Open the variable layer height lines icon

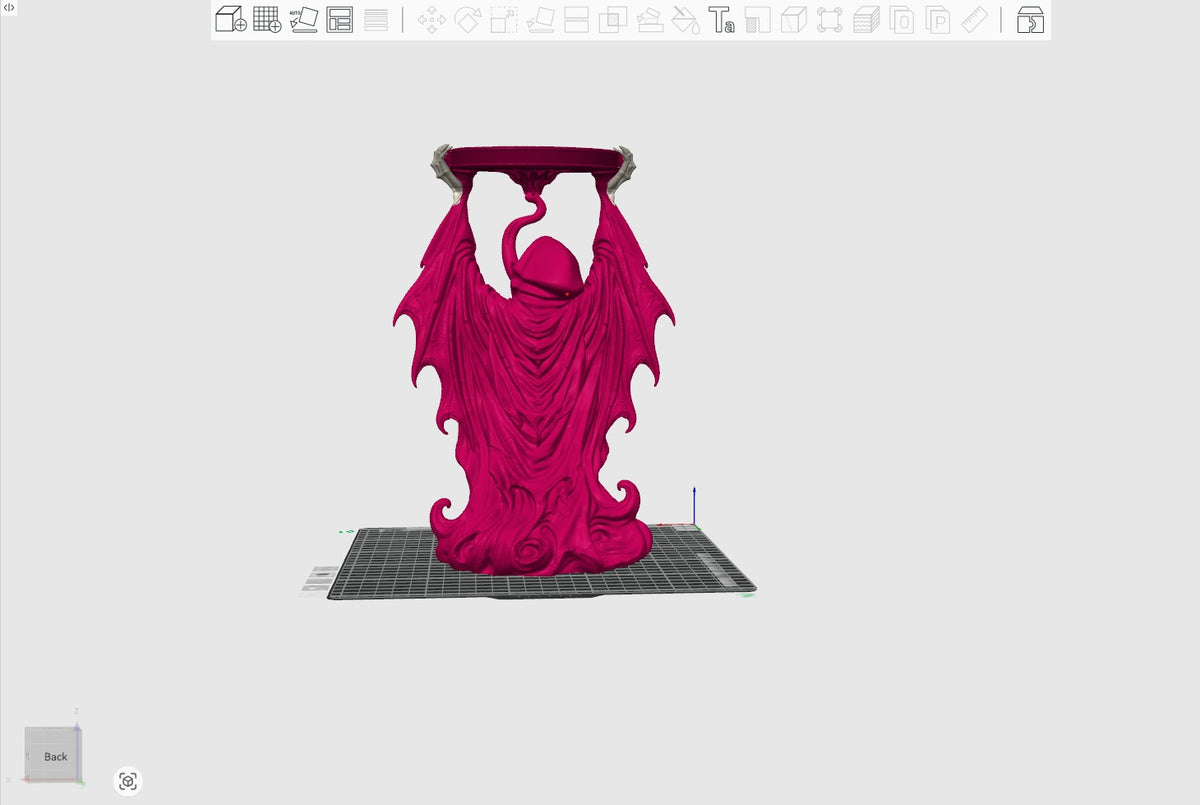[376, 19]
